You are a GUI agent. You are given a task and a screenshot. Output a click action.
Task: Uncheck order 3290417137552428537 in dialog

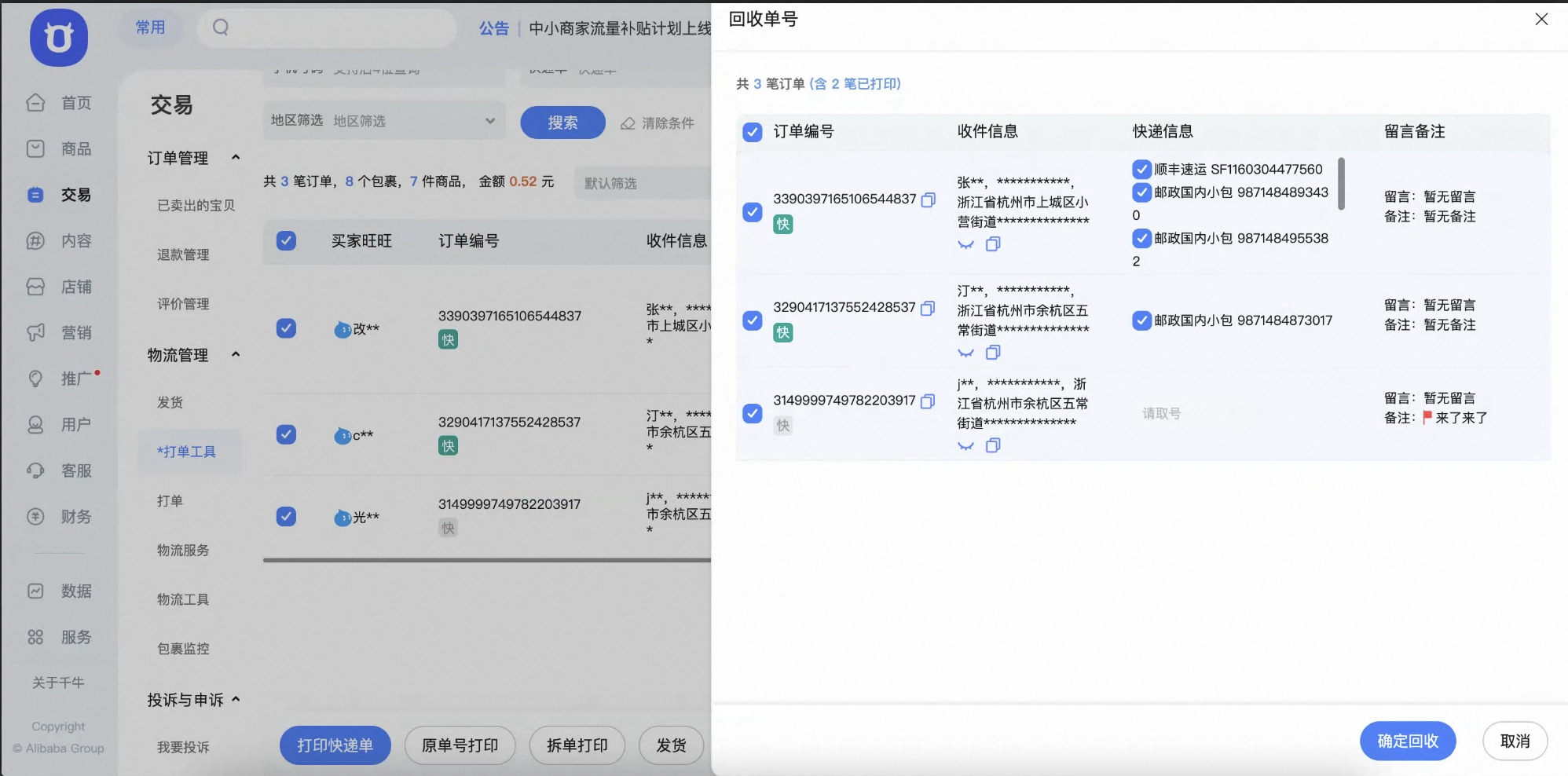(x=753, y=320)
